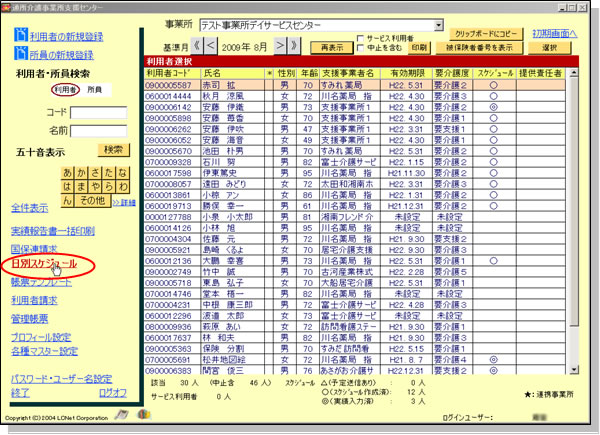Screen dimensions: 600x435
Task: Toggle the サービス利用者 checkbox
Action: (360, 38)
